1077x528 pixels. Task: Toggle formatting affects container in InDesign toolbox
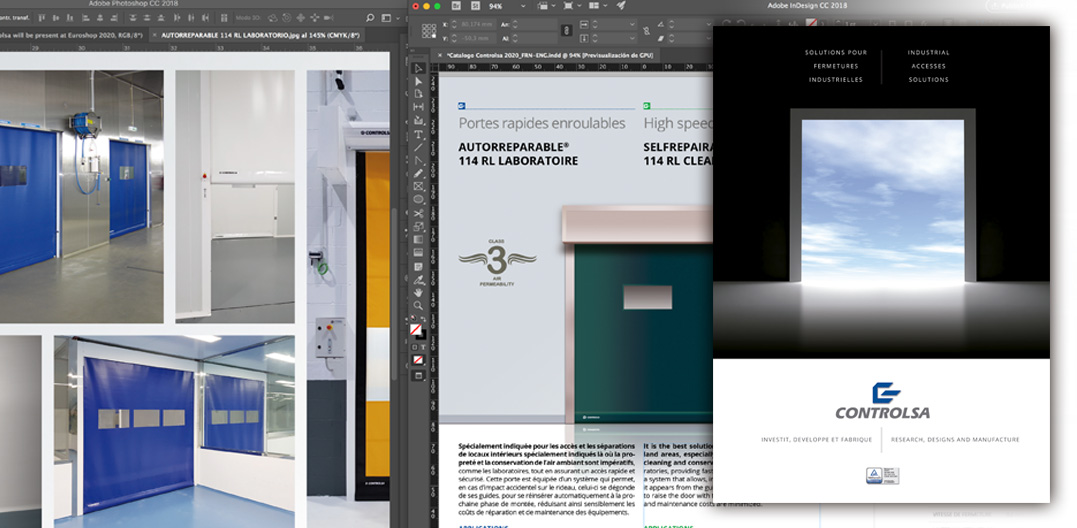tap(414, 347)
